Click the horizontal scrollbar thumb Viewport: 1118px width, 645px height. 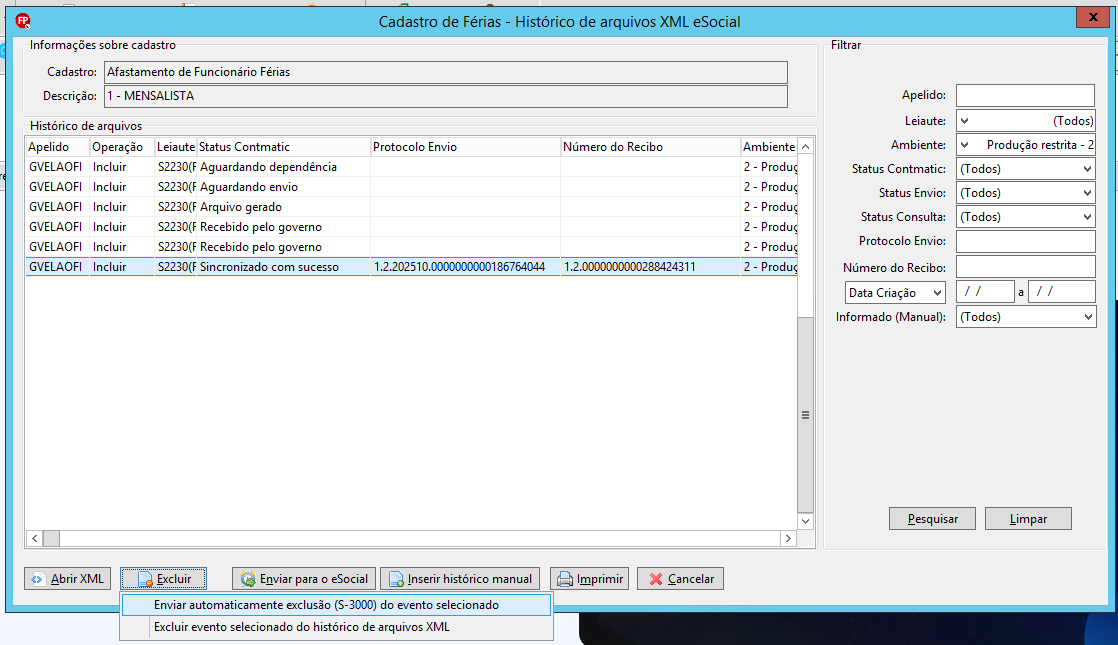[51, 539]
